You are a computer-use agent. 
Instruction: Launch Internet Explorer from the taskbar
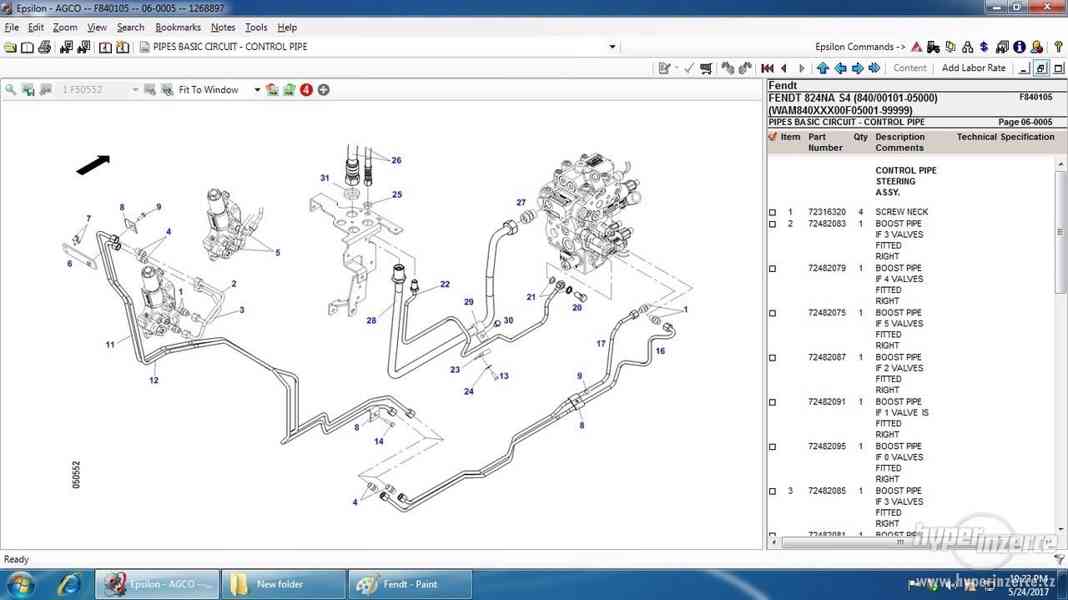click(69, 584)
